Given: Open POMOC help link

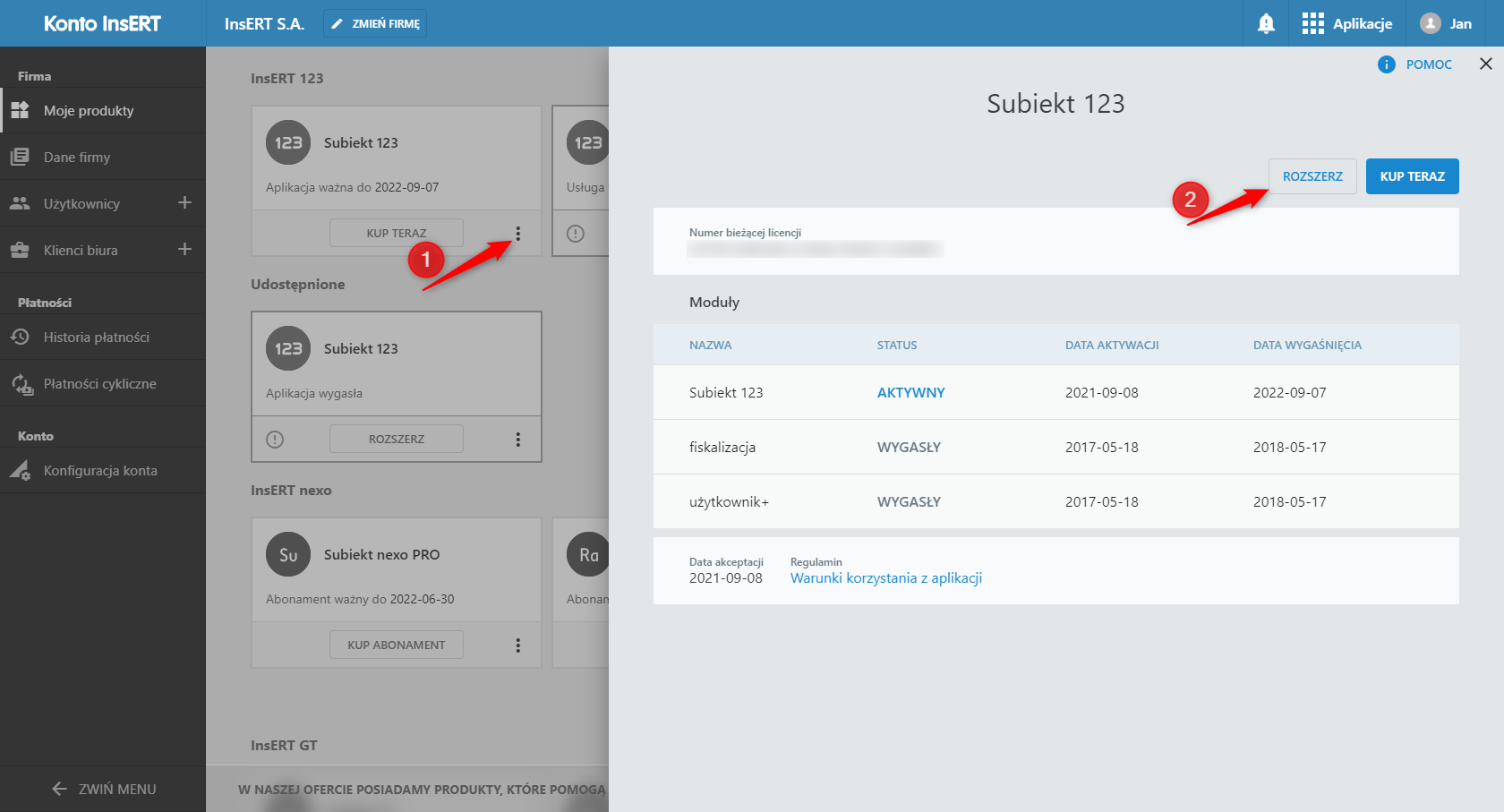Looking at the screenshot, I should coord(1429,64).
